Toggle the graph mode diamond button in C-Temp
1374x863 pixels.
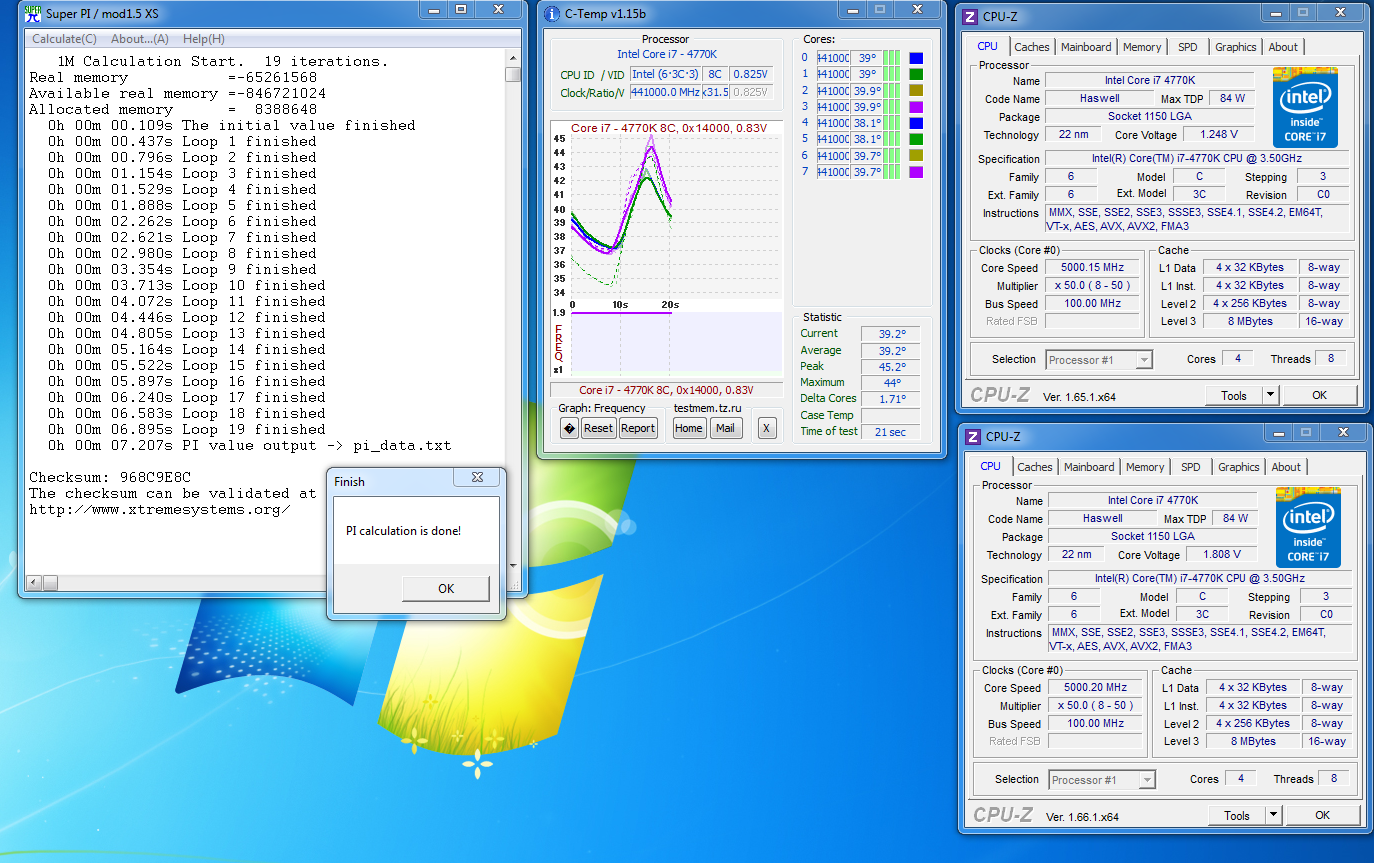[x=569, y=428]
